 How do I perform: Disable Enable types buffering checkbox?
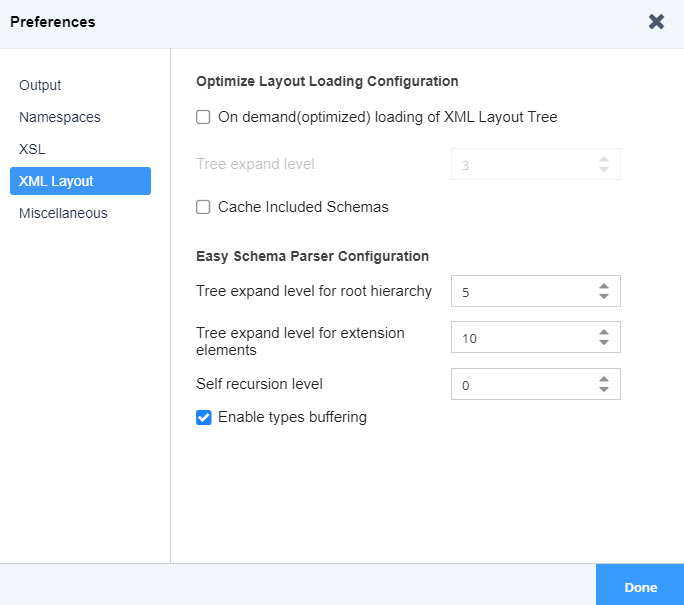point(203,417)
